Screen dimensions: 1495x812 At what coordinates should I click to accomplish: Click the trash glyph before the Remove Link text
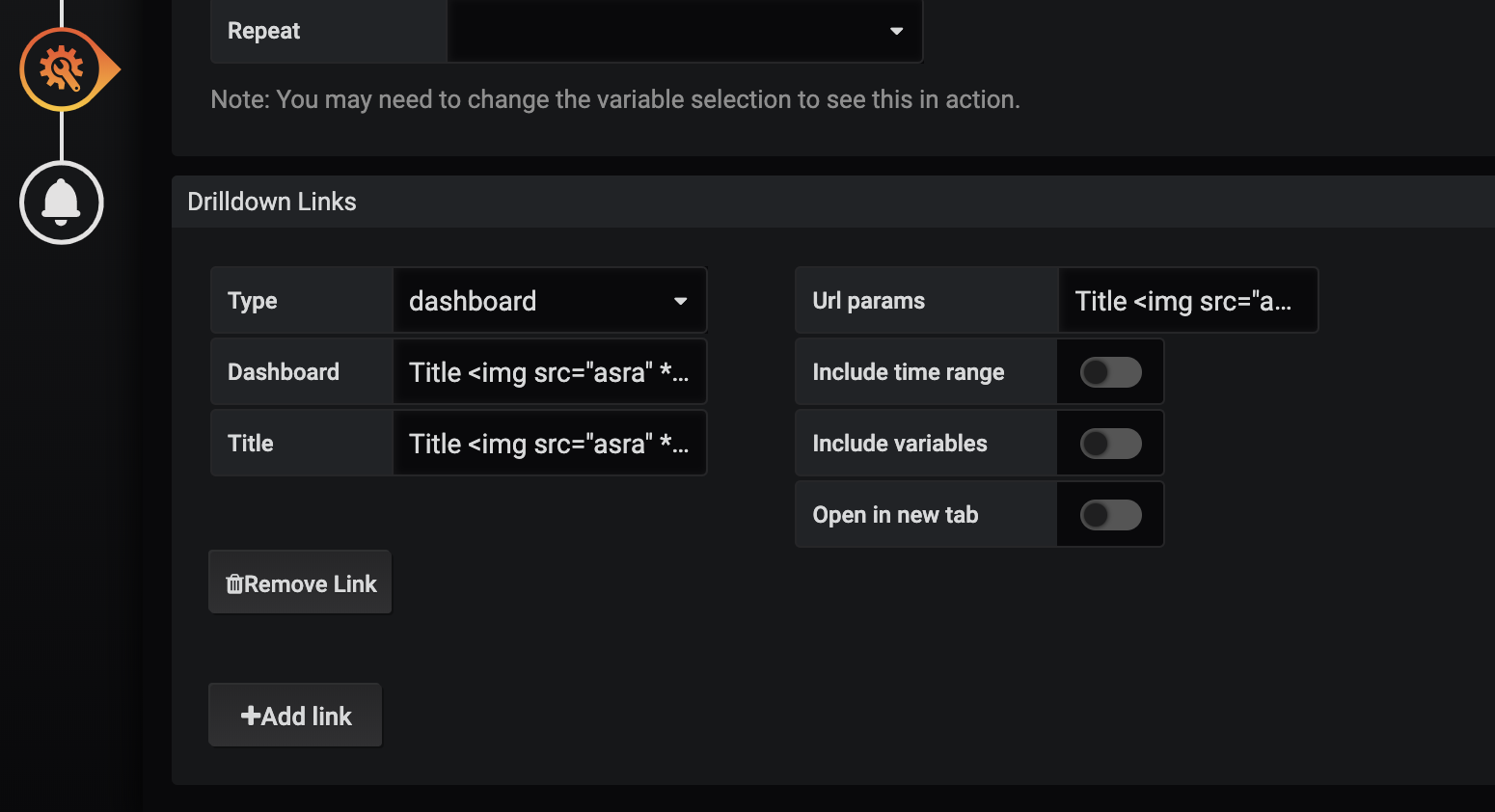[234, 582]
